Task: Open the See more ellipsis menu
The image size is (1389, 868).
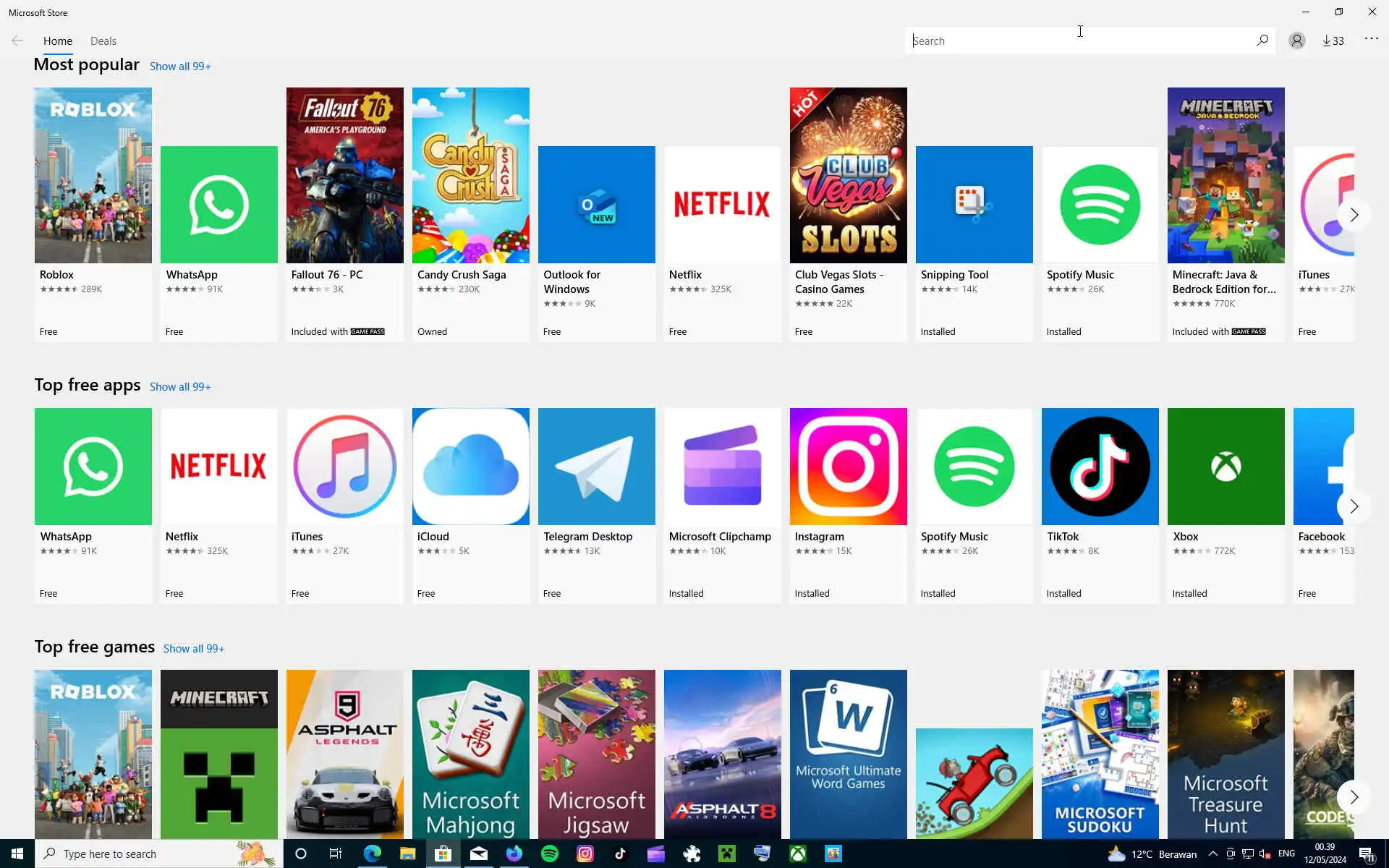Action: tap(1371, 39)
